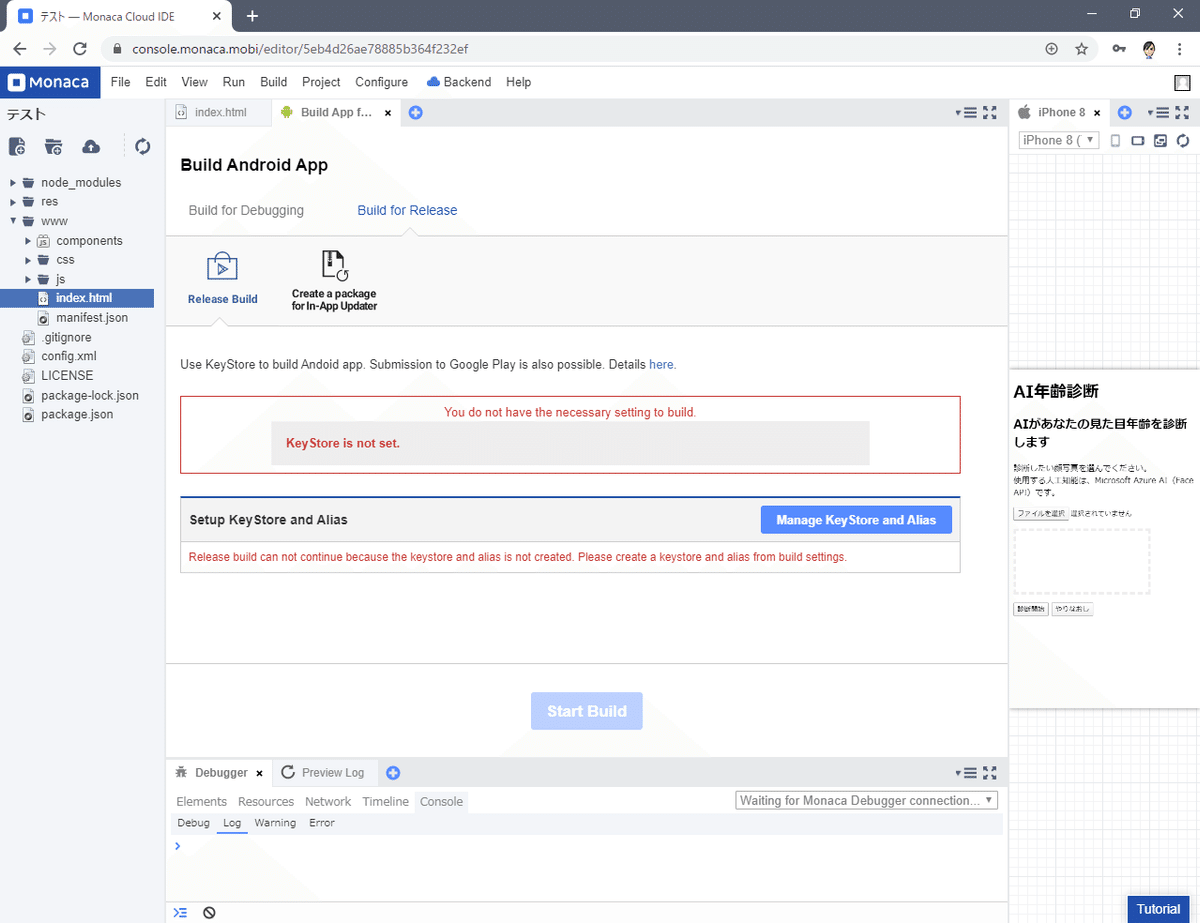Click the console prompt toggle icon
The image size is (1200, 923).
point(180,912)
